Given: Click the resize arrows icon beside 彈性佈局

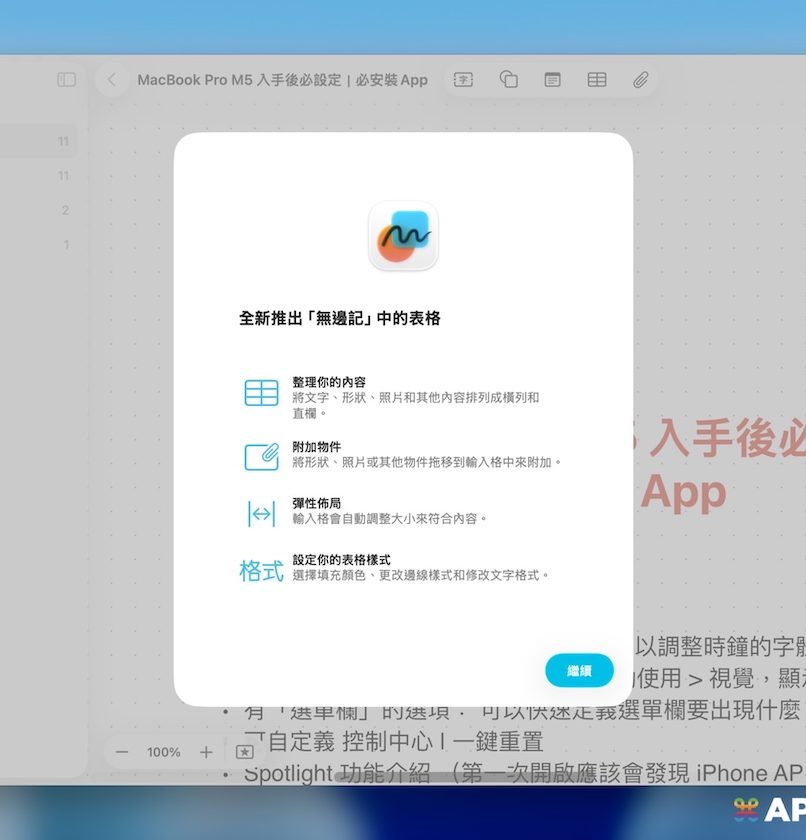Looking at the screenshot, I should (x=261, y=513).
